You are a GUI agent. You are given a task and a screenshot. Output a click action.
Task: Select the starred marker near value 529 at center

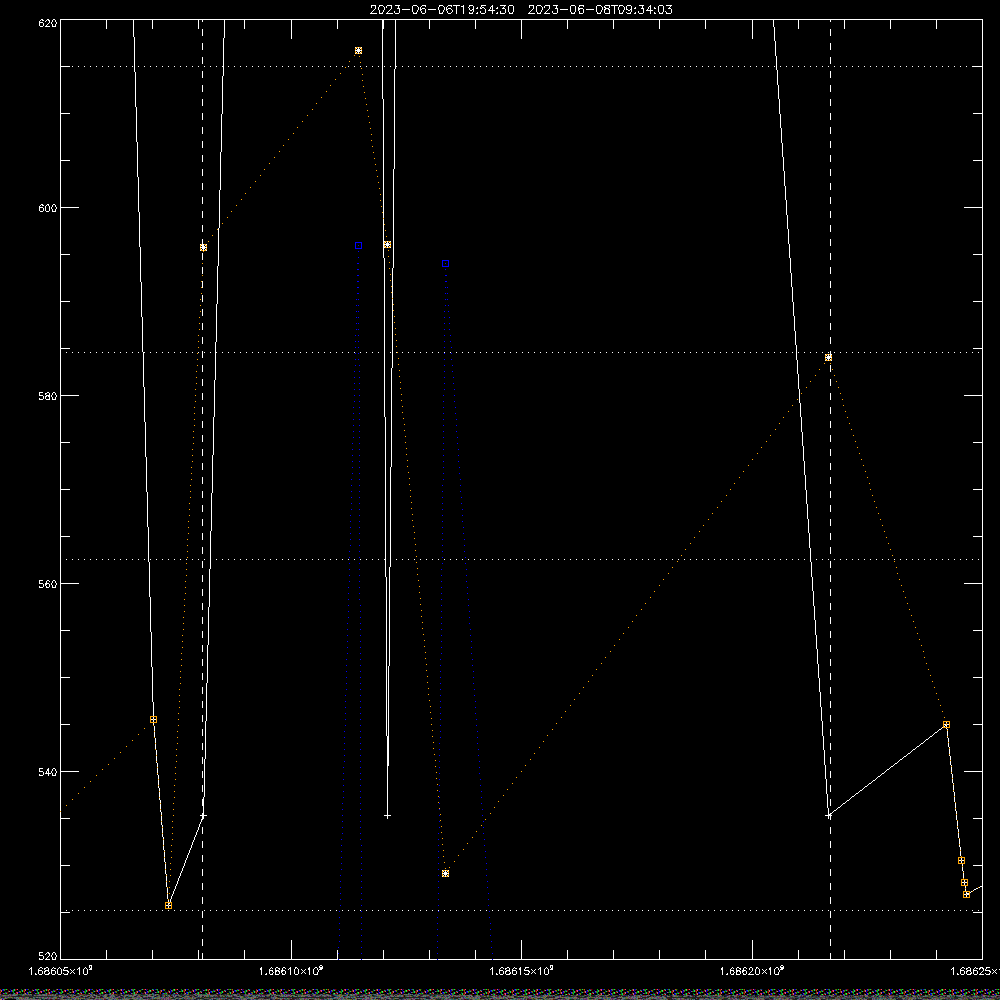[x=446, y=873]
